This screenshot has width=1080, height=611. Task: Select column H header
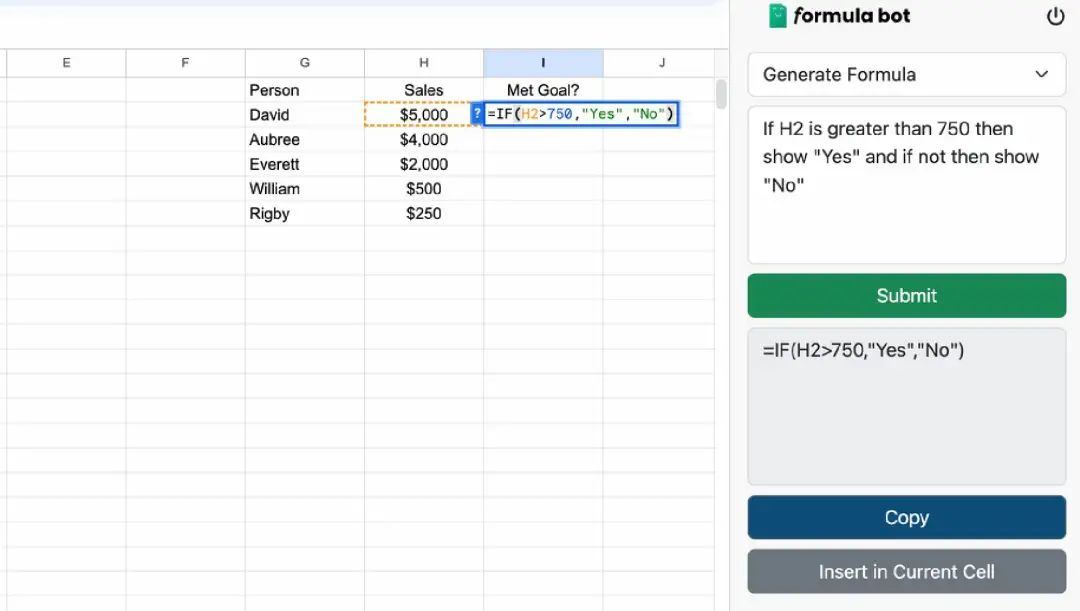424,63
